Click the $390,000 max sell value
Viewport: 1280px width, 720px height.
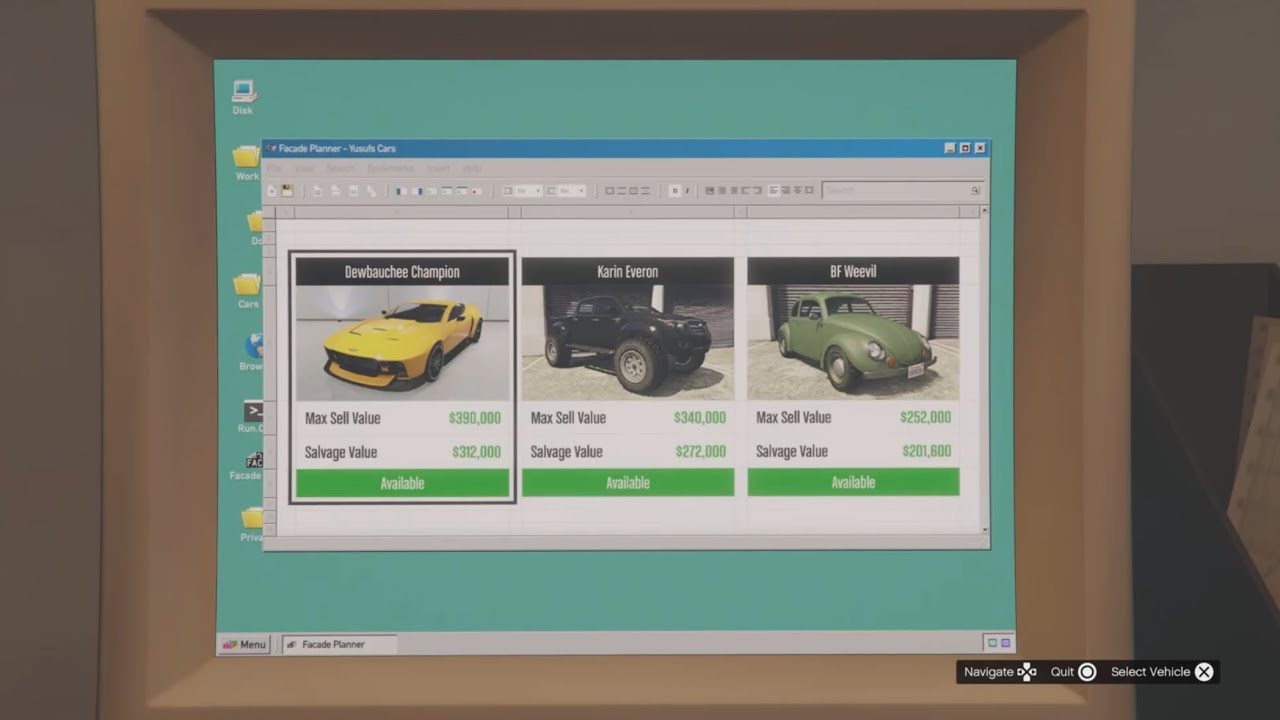475,418
